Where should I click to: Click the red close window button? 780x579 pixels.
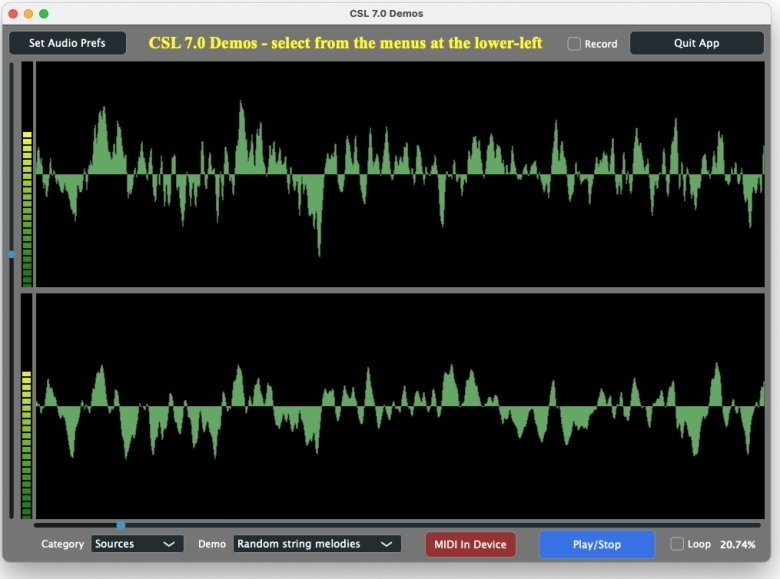click(x=13, y=13)
